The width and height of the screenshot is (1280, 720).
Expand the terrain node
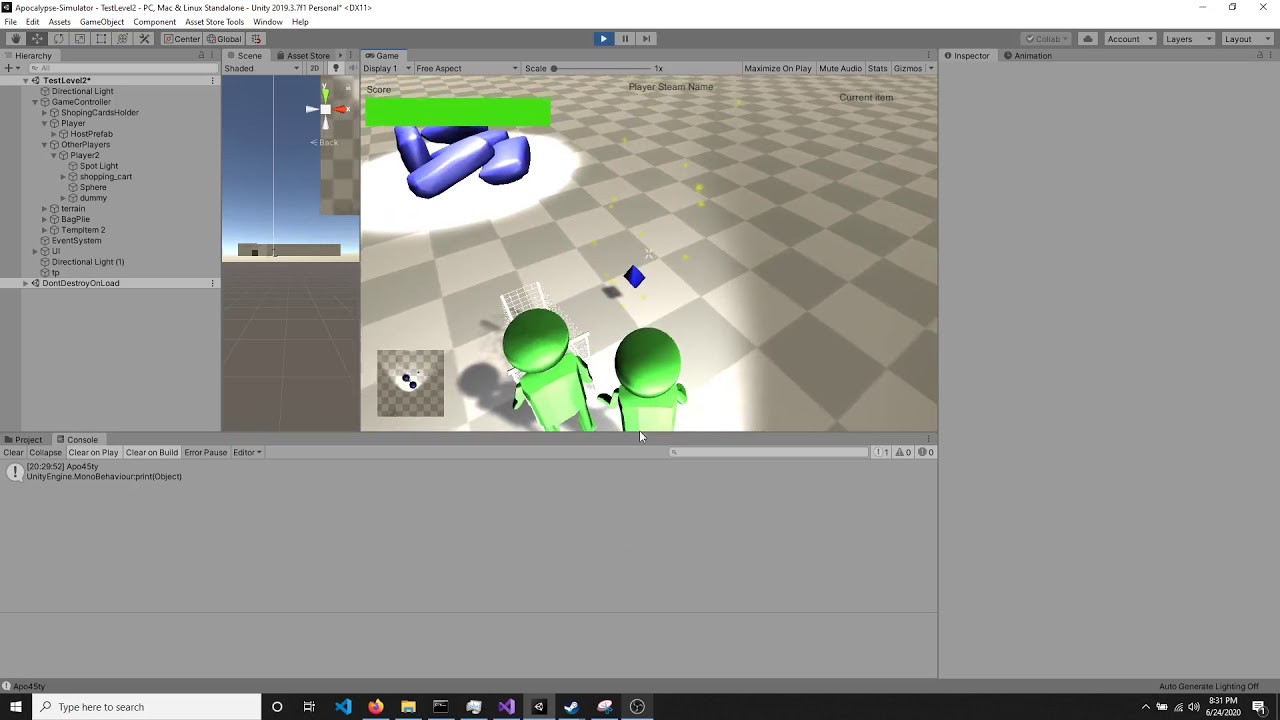click(x=44, y=209)
